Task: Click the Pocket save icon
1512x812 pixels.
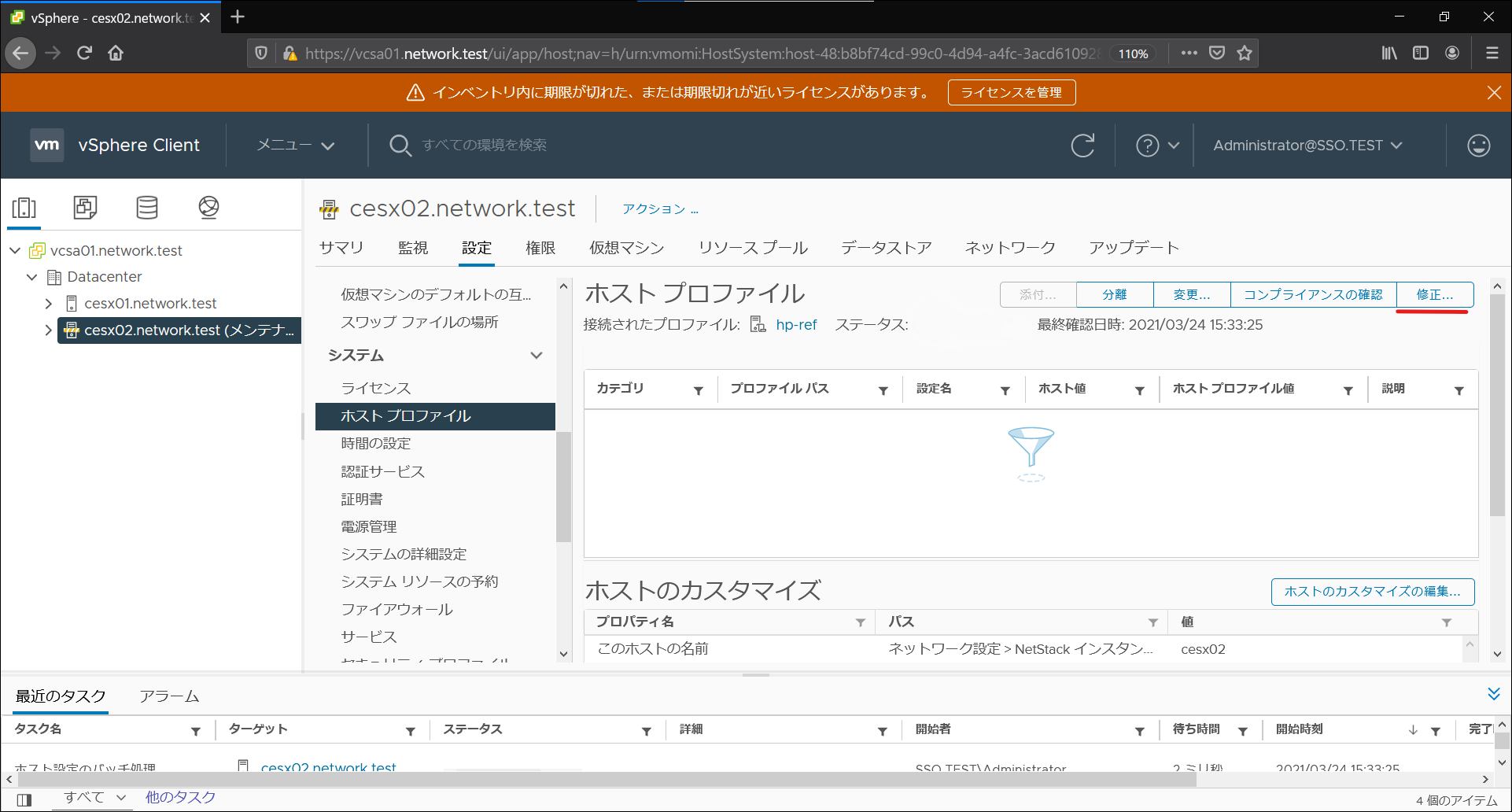Action: (1217, 53)
